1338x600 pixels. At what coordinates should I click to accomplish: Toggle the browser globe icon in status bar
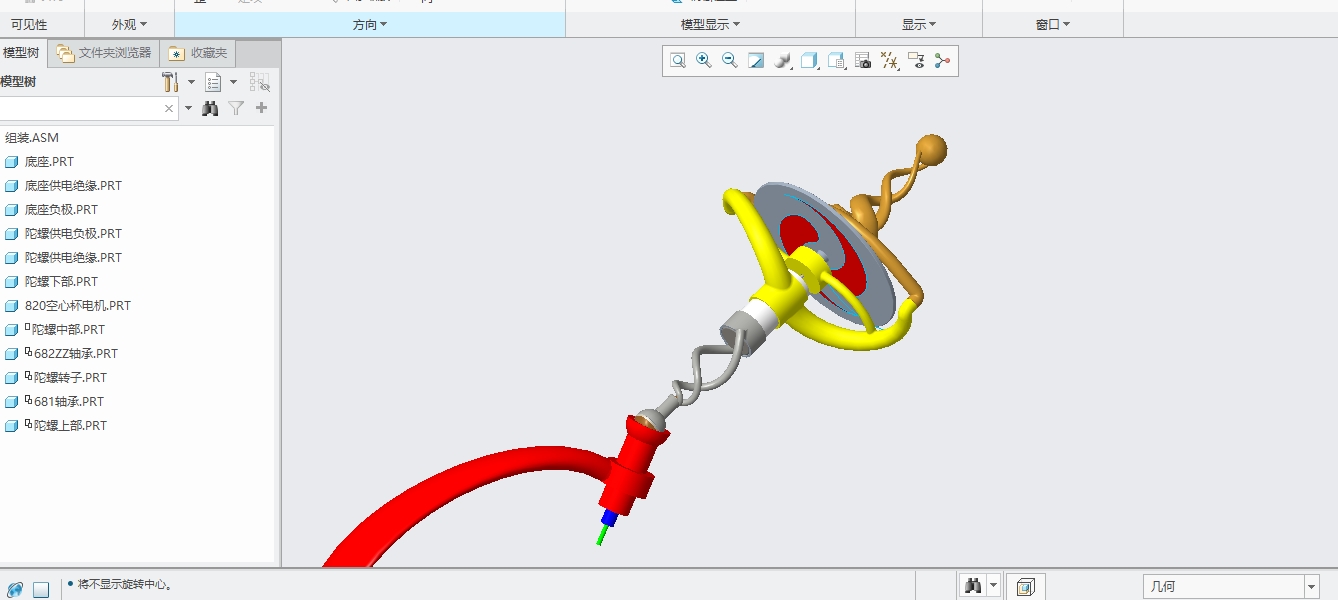pos(15,589)
